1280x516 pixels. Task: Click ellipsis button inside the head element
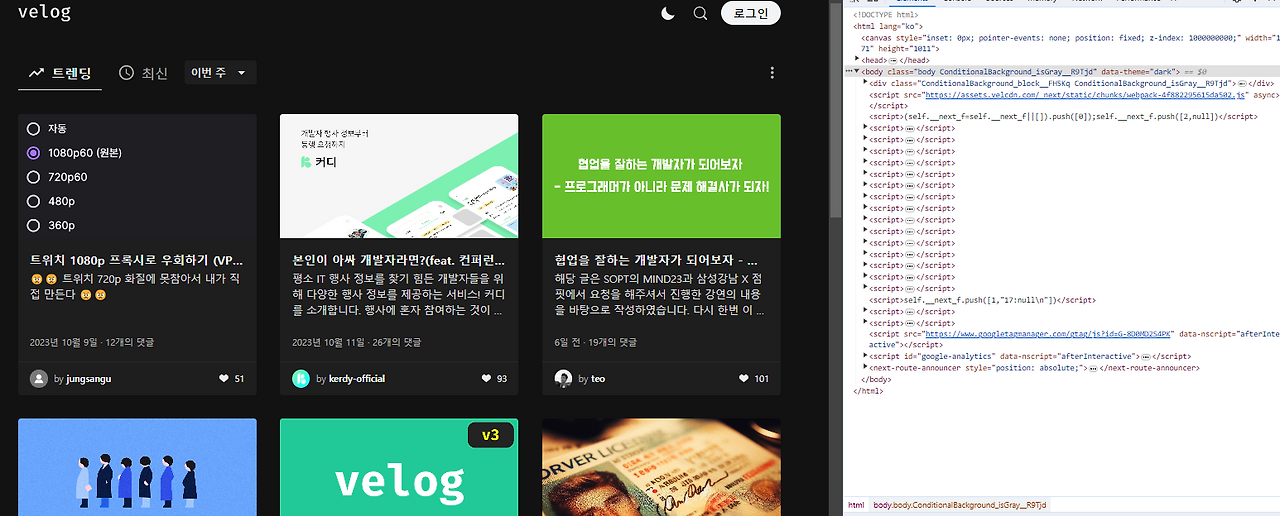click(891, 60)
